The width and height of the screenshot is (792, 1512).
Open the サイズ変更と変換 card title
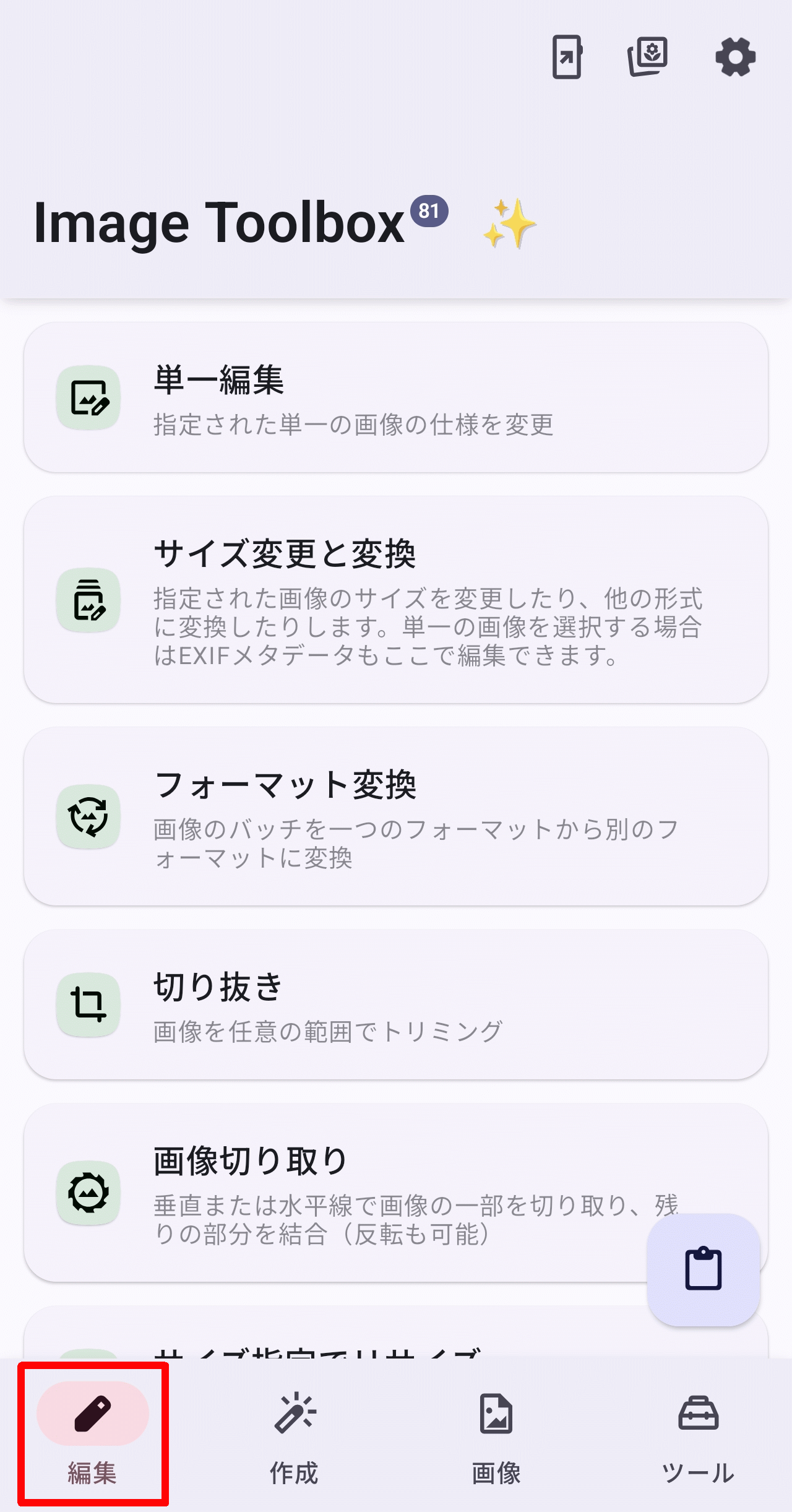(285, 553)
